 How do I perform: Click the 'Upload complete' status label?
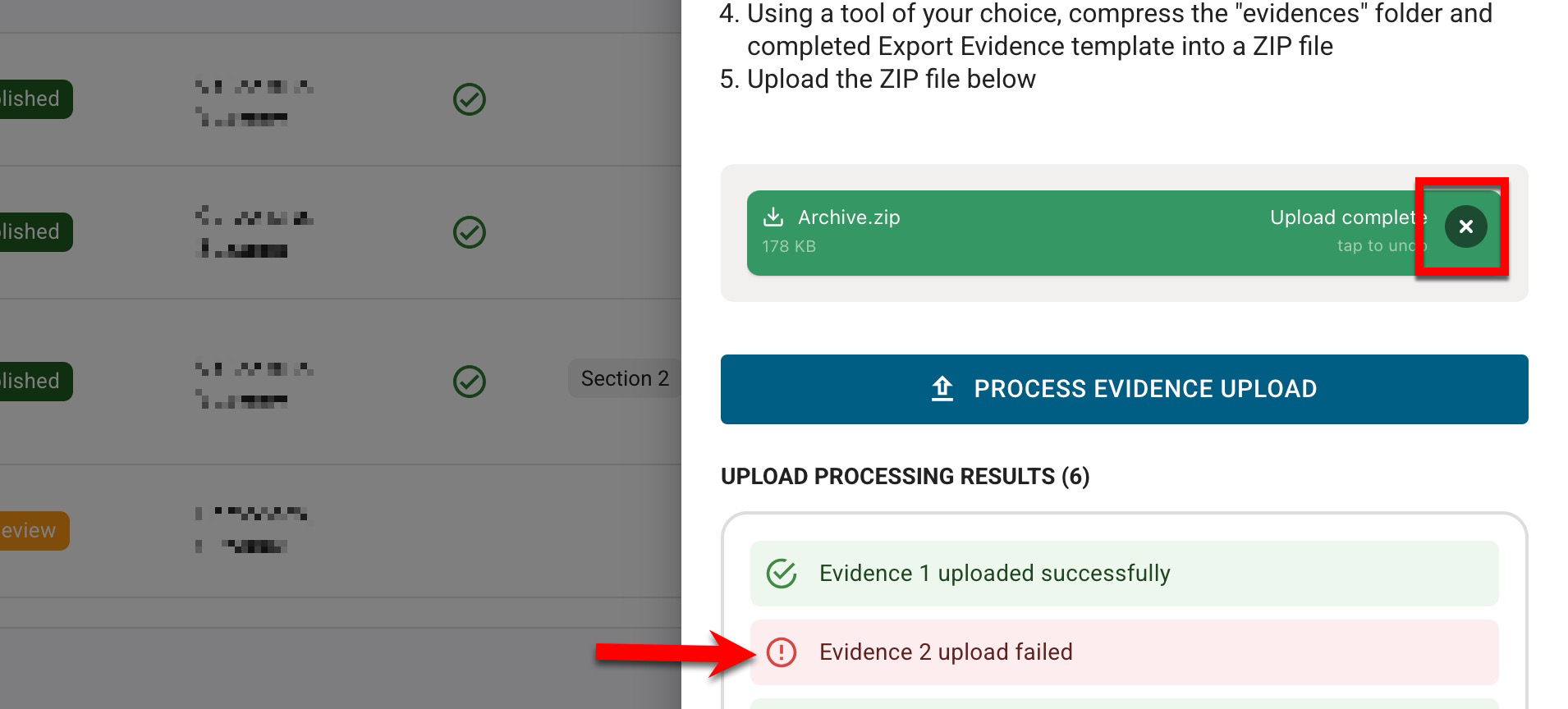pos(1346,217)
